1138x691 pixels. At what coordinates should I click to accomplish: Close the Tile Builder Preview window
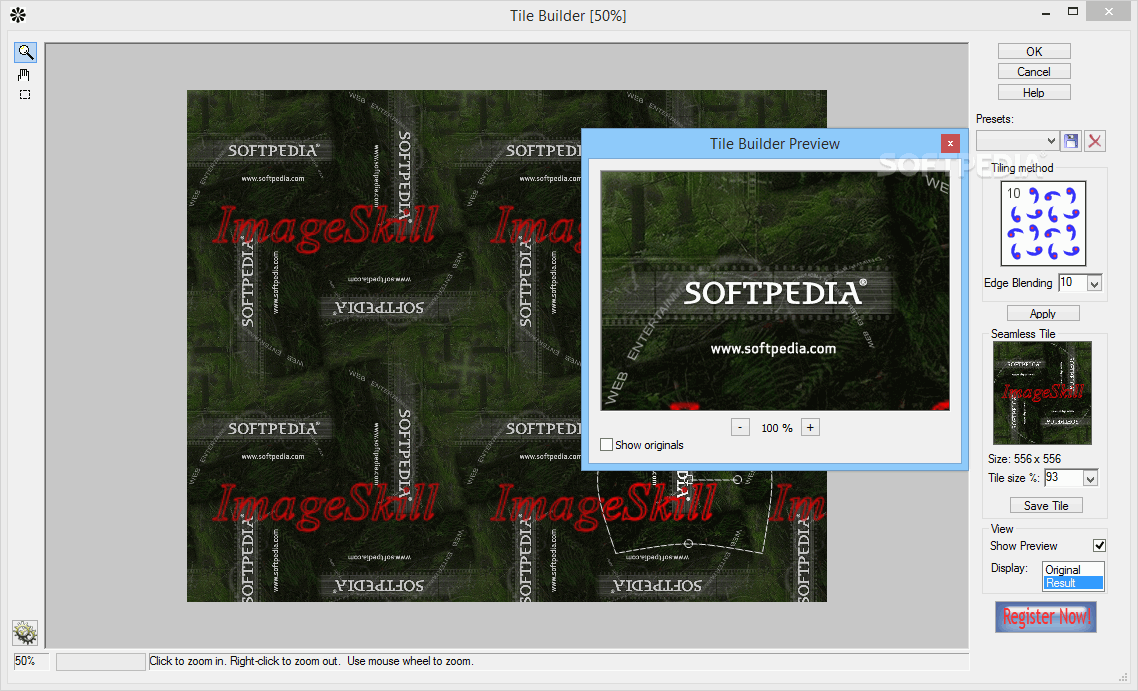point(950,143)
